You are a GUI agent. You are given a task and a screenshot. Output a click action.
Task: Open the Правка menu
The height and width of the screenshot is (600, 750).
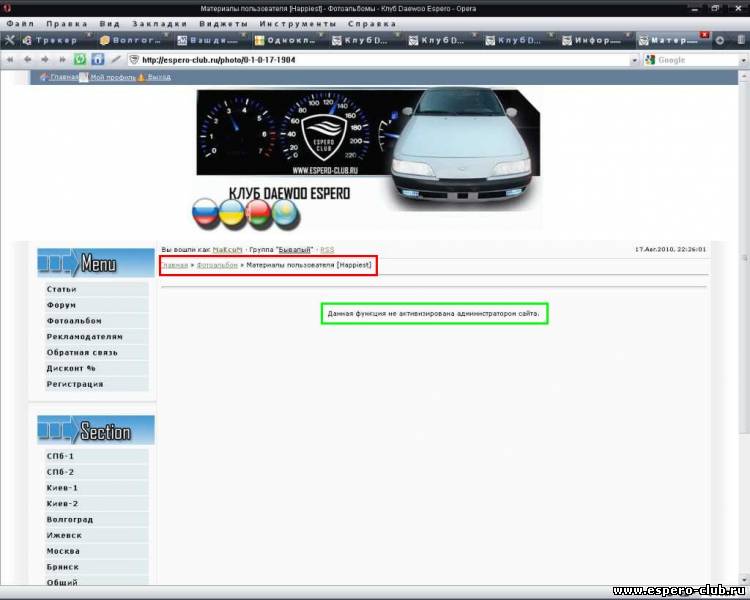(66, 23)
